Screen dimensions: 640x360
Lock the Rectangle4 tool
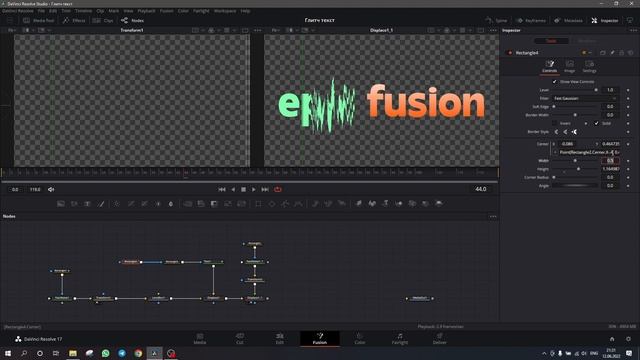(622, 53)
